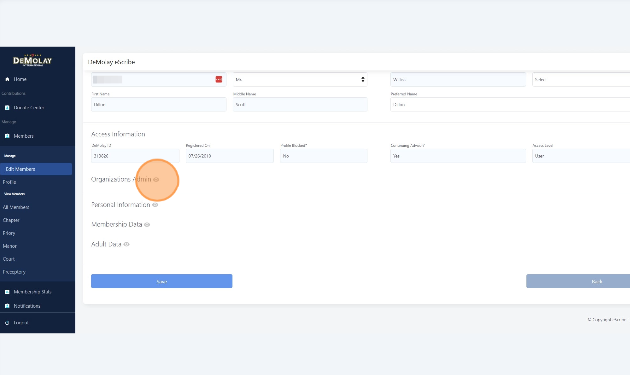This screenshot has height=375, width=630.
Task: Click the Members section icon
Action: point(7,136)
